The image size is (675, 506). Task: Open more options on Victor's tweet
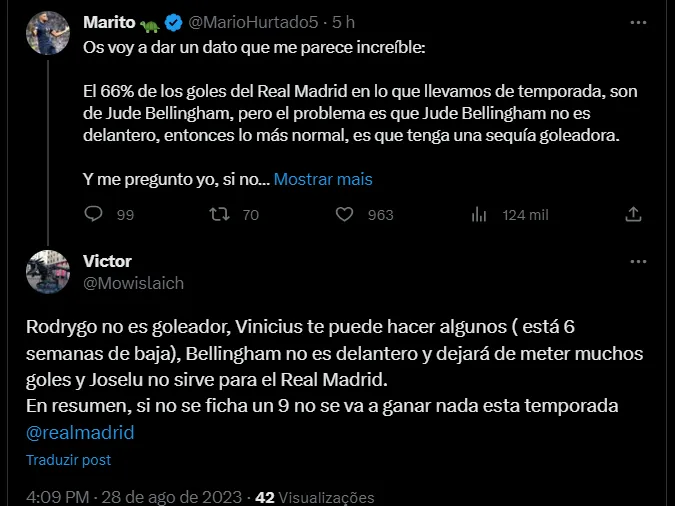pos(637,261)
